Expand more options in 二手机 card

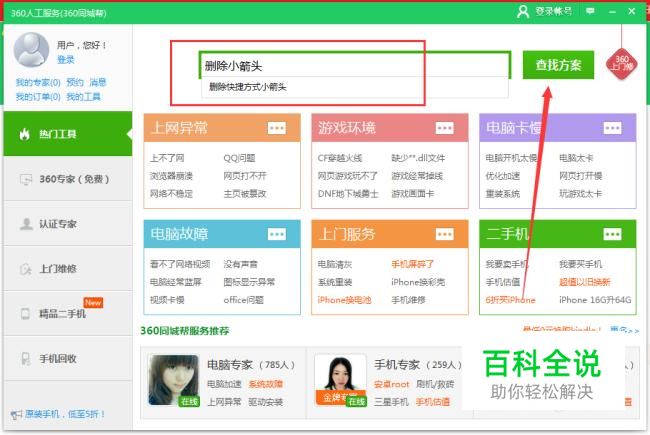coord(612,234)
